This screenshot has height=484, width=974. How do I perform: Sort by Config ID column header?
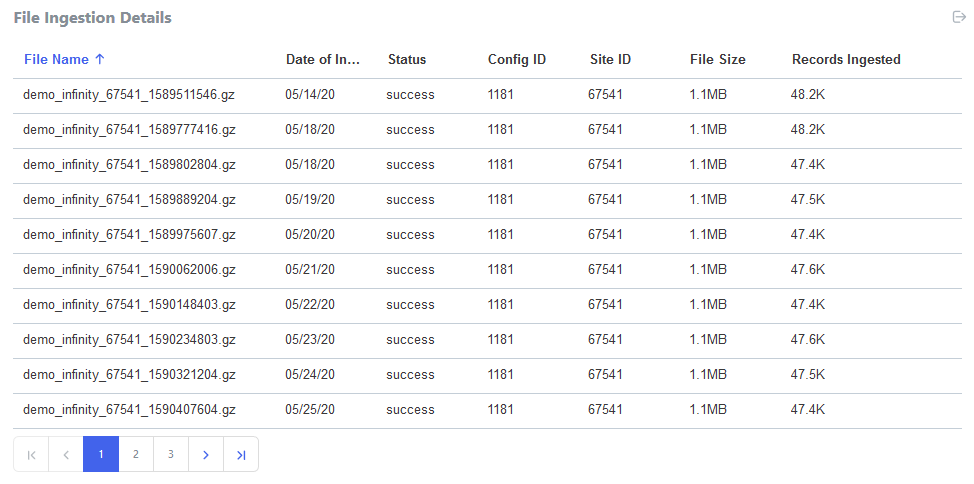pos(516,59)
